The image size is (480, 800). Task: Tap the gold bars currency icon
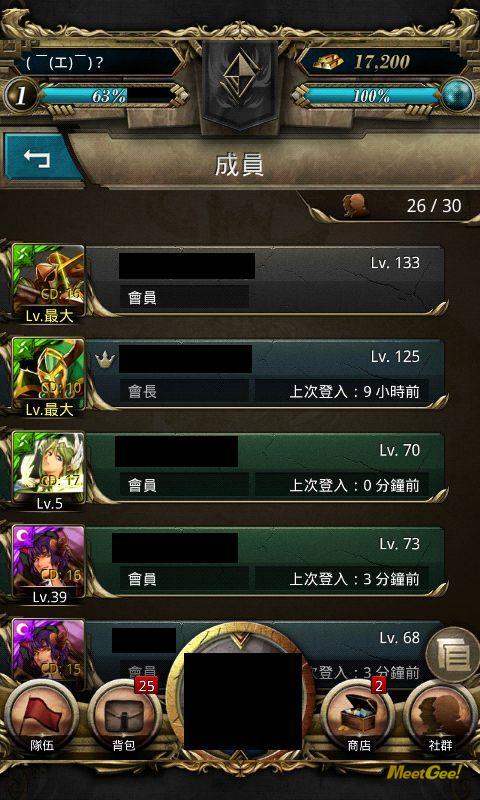click(329, 62)
